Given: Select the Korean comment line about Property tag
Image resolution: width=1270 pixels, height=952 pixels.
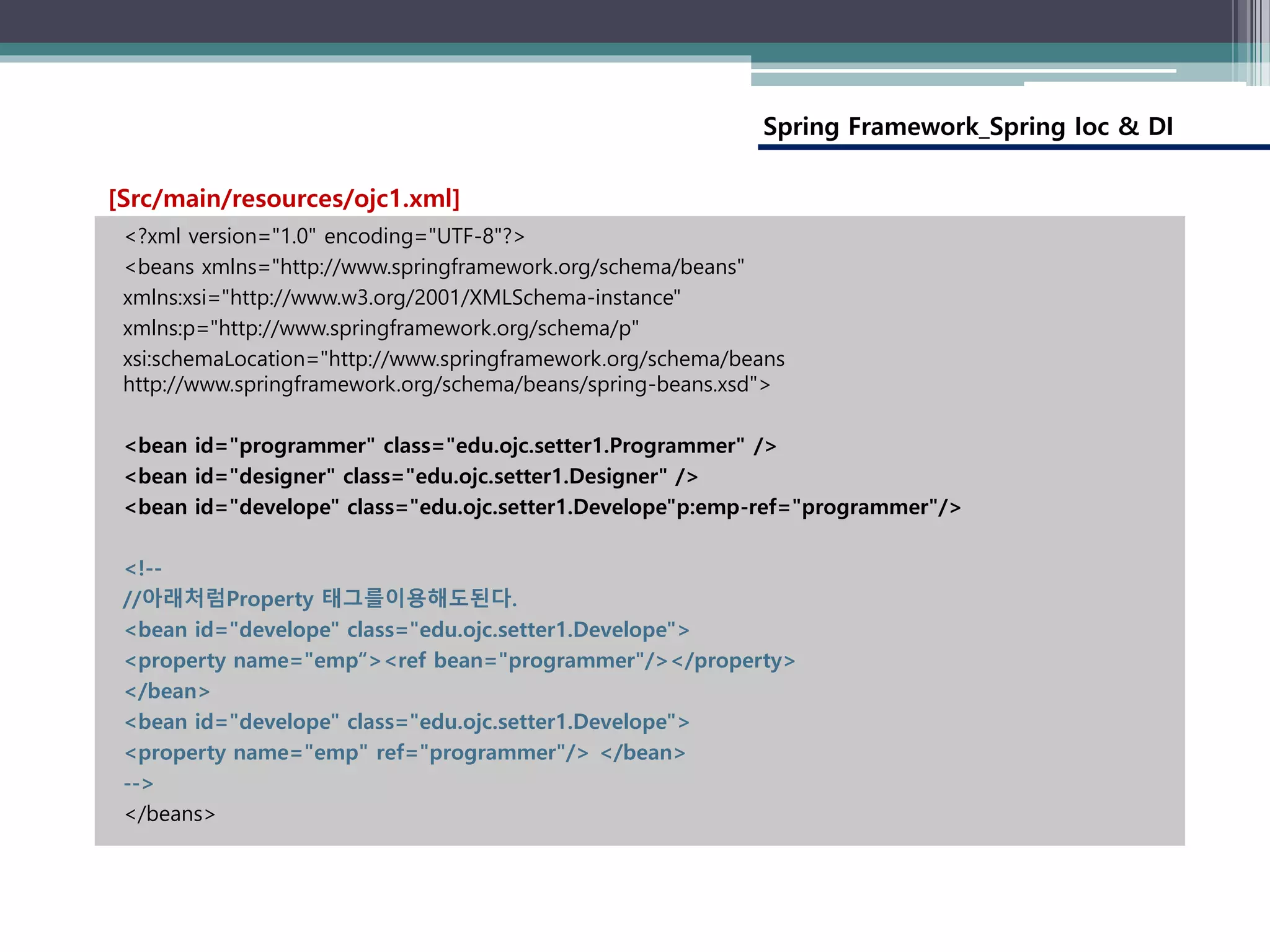Looking at the screenshot, I should pyautogui.click(x=320, y=599).
